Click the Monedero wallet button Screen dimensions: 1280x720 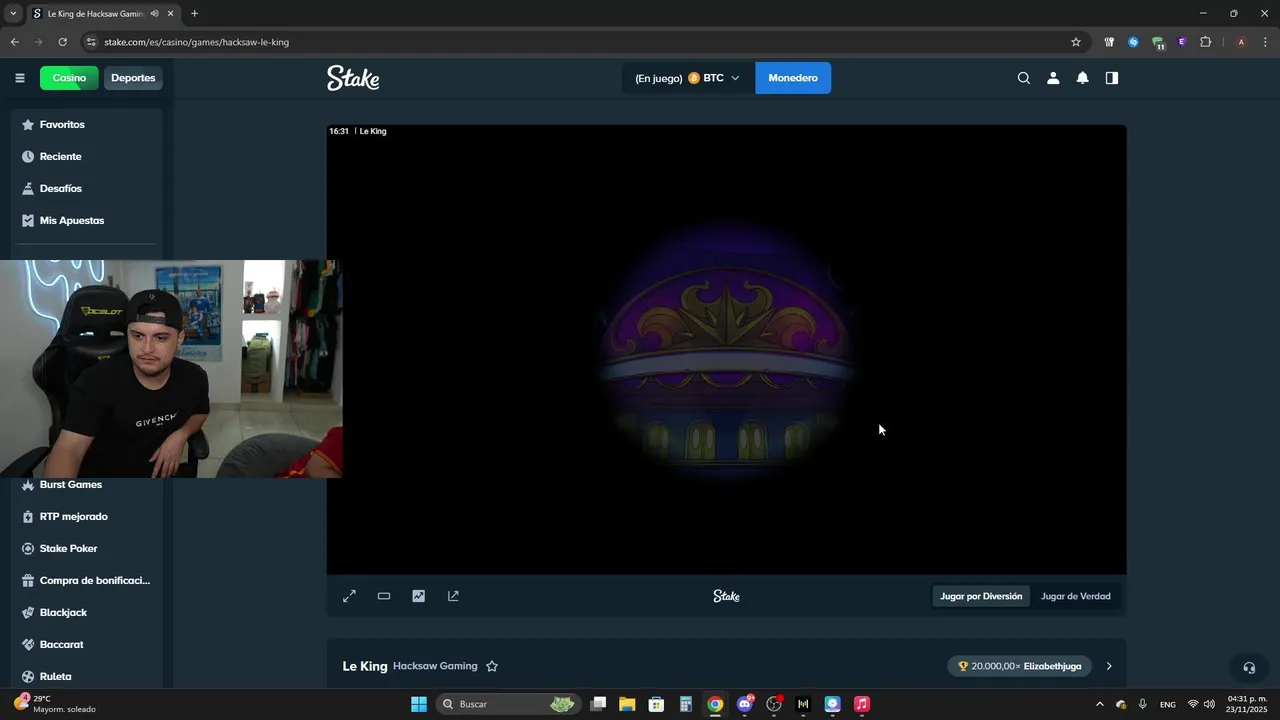pyautogui.click(x=793, y=78)
